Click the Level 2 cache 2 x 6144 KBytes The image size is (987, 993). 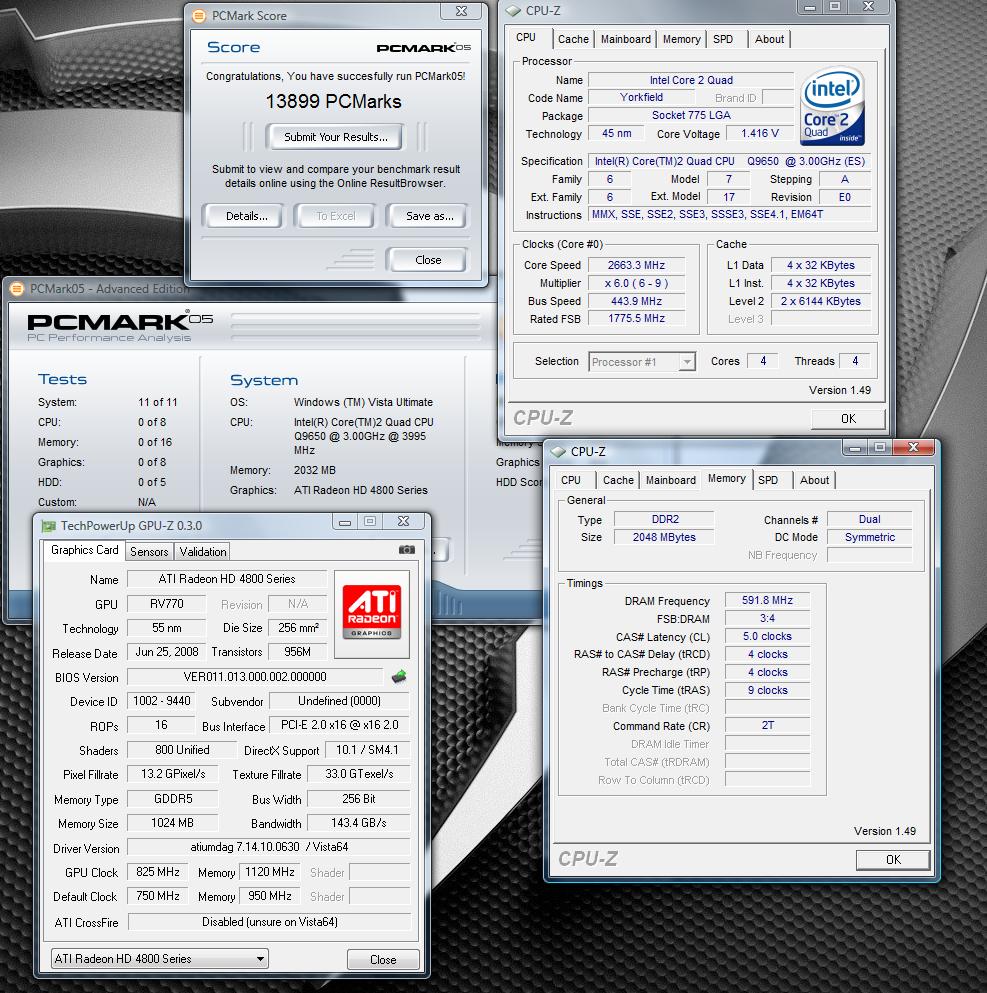820,301
